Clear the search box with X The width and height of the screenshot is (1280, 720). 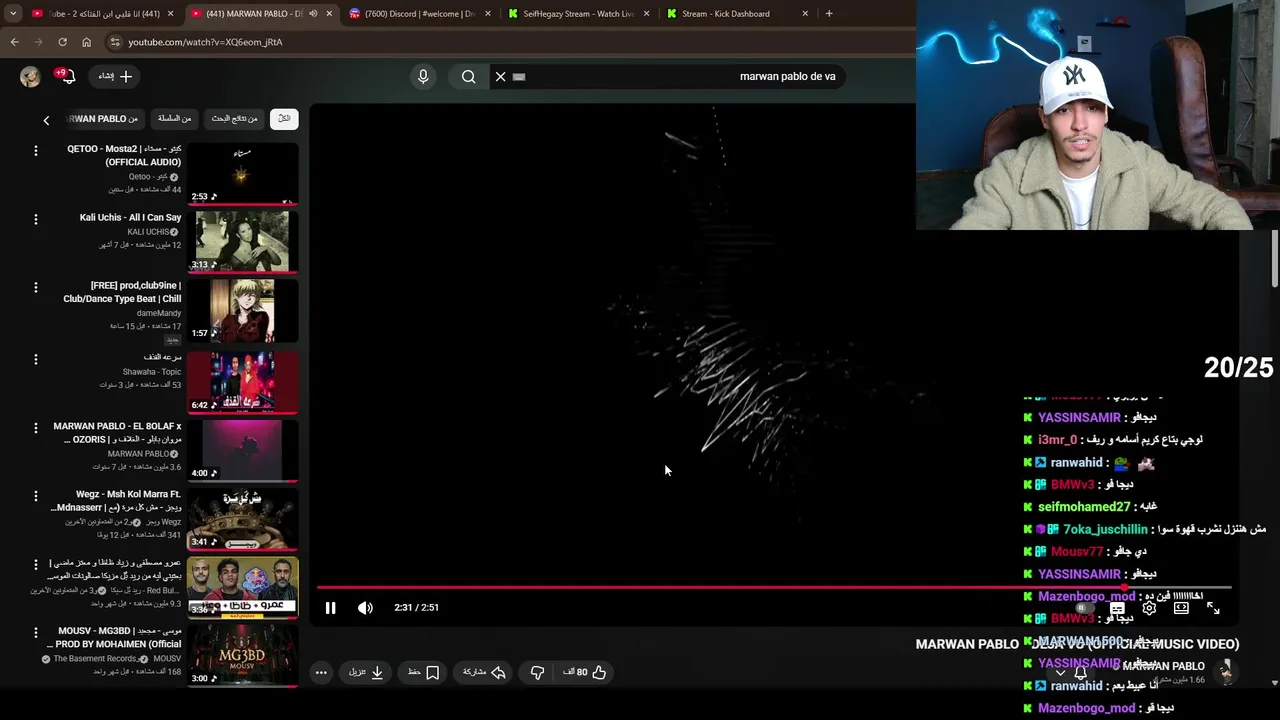tap(500, 76)
